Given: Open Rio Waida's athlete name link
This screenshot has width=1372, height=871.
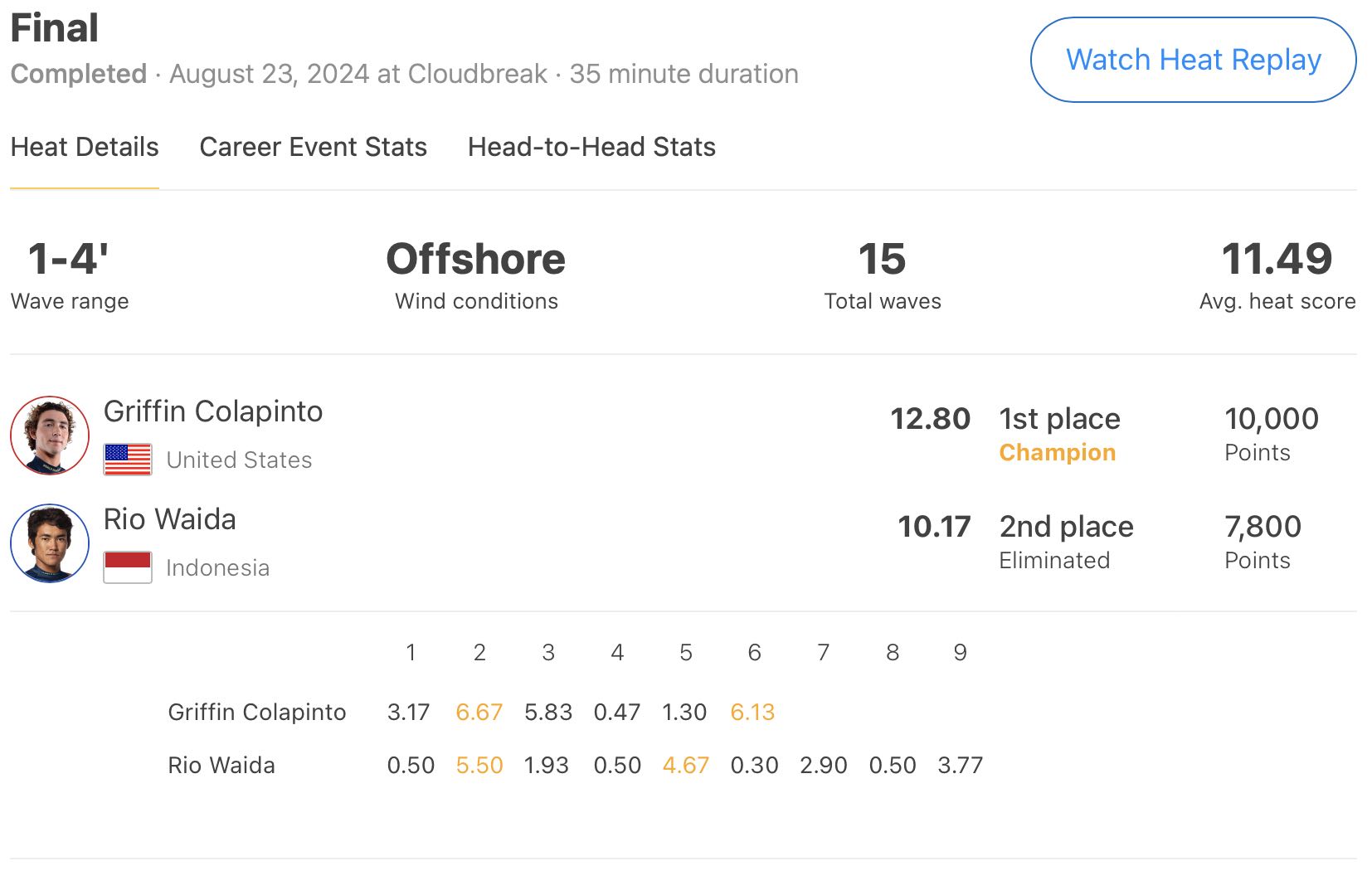Looking at the screenshot, I should 170,519.
